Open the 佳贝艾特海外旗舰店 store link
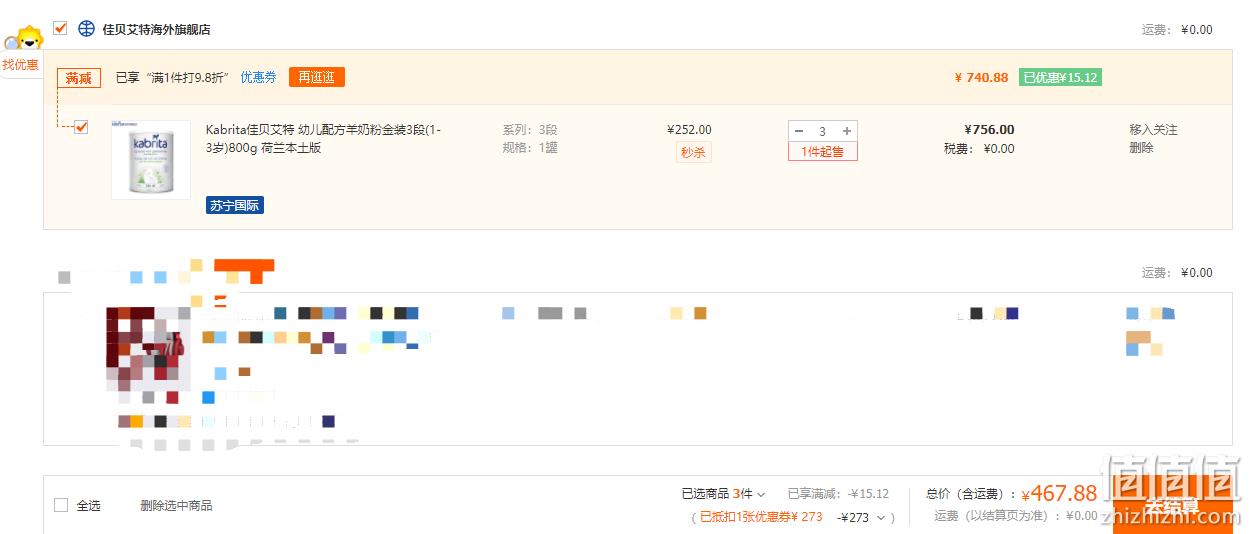Image resolution: width=1250 pixels, height=534 pixels. (x=157, y=30)
